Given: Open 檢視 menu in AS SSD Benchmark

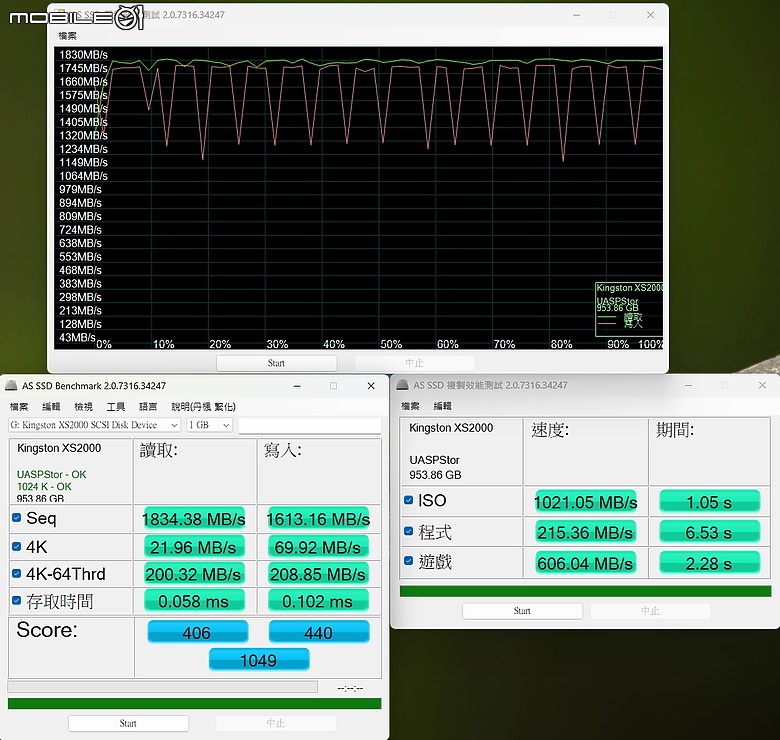Looking at the screenshot, I should click(83, 406).
